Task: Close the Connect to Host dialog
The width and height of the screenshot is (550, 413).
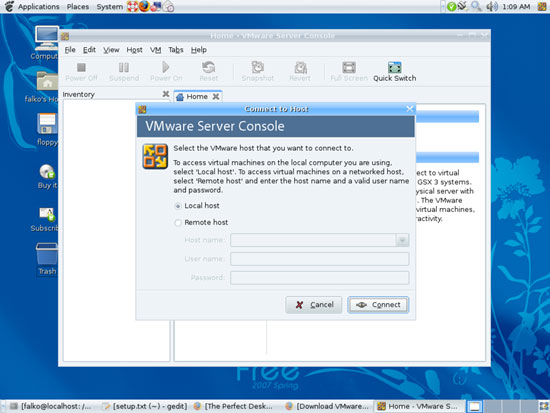Action: (409, 109)
